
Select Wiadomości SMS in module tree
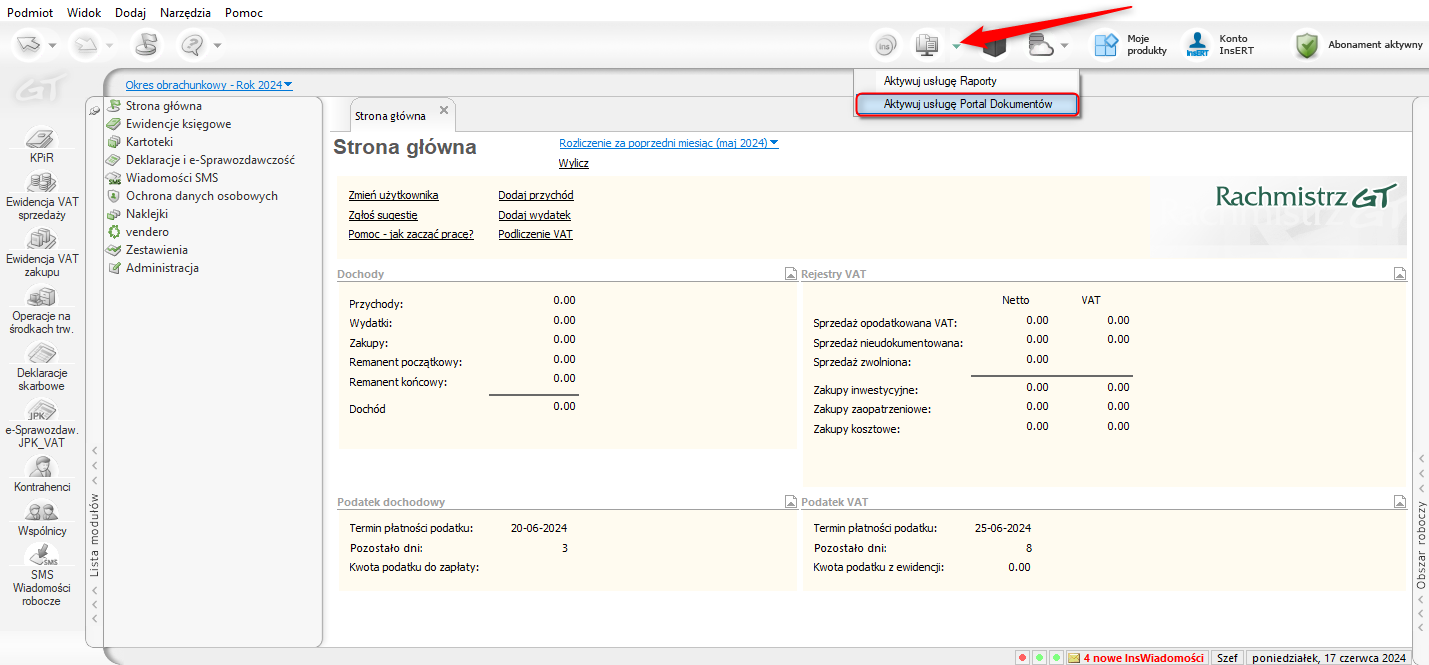pyautogui.click(x=172, y=178)
